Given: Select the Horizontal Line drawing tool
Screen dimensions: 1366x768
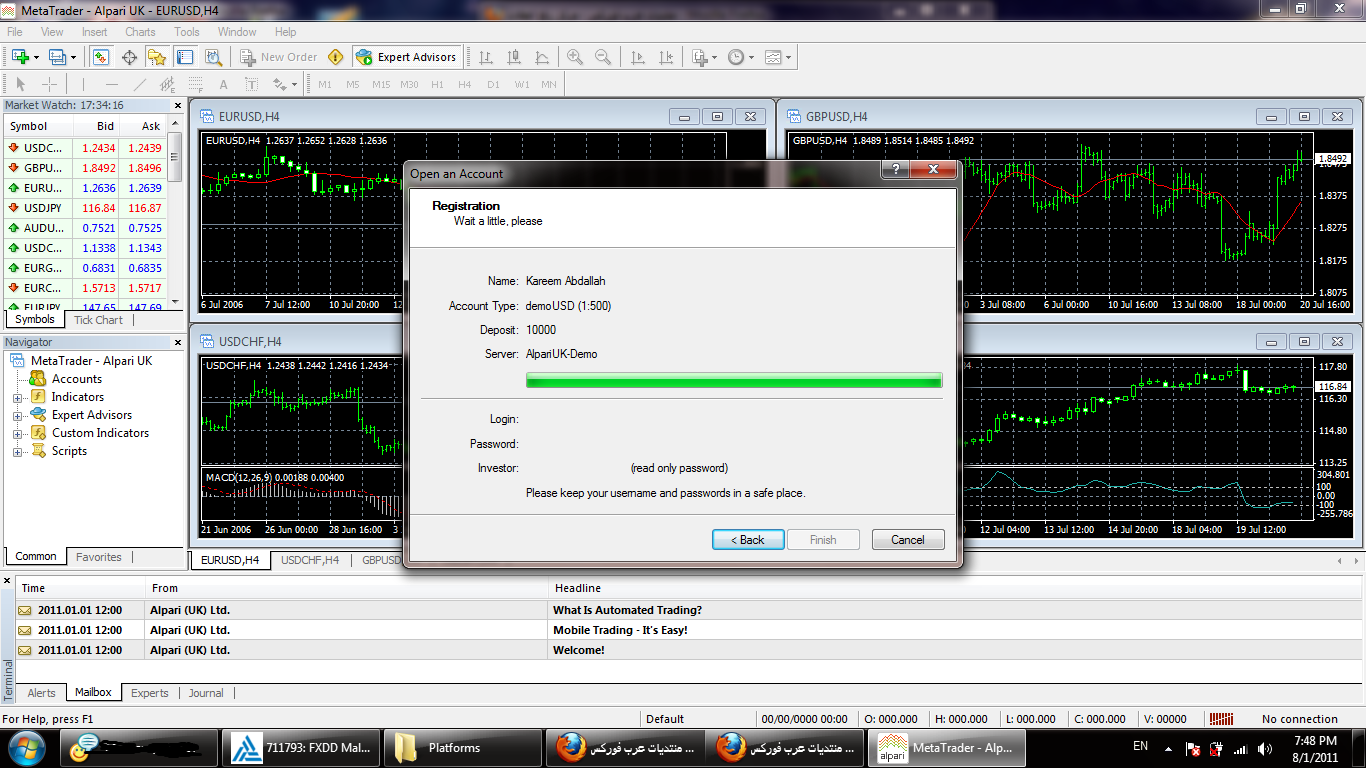Looking at the screenshot, I should 112,84.
